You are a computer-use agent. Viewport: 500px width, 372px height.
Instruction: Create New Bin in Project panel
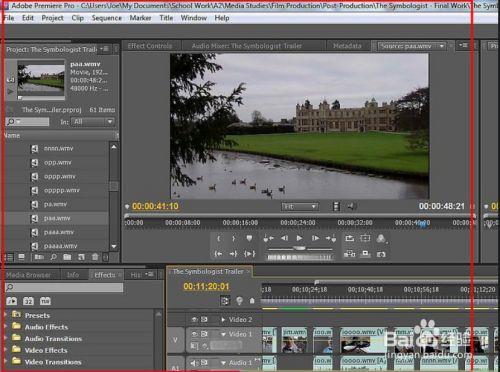(x=67, y=257)
